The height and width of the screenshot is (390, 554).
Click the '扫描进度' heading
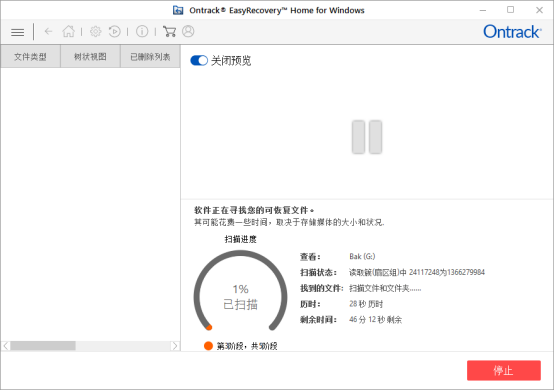click(x=241, y=239)
